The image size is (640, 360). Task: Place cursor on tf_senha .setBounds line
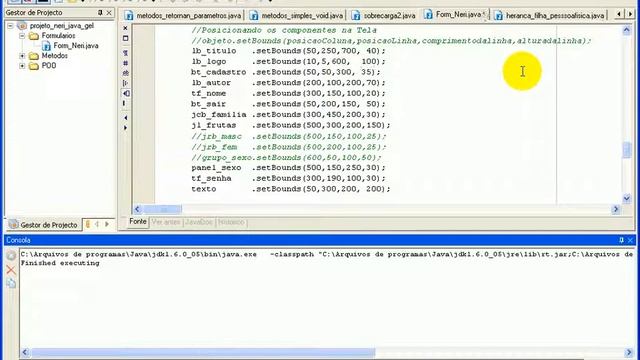click(288, 178)
